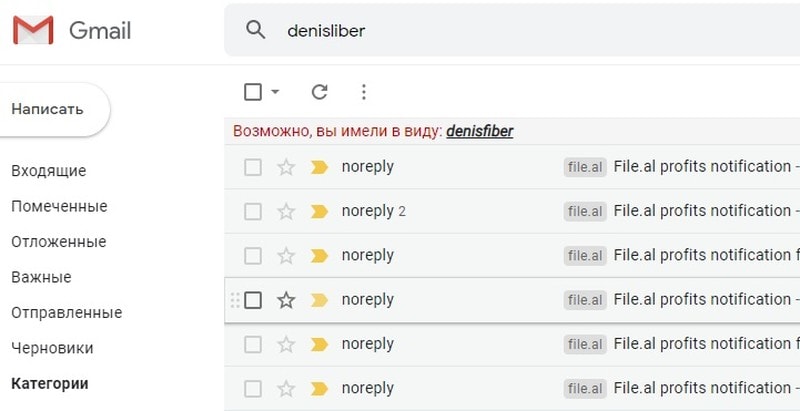Image resolution: width=800 pixels, height=411 pixels.
Task: Check the highlighted fourth email's checkbox
Action: click(253, 300)
